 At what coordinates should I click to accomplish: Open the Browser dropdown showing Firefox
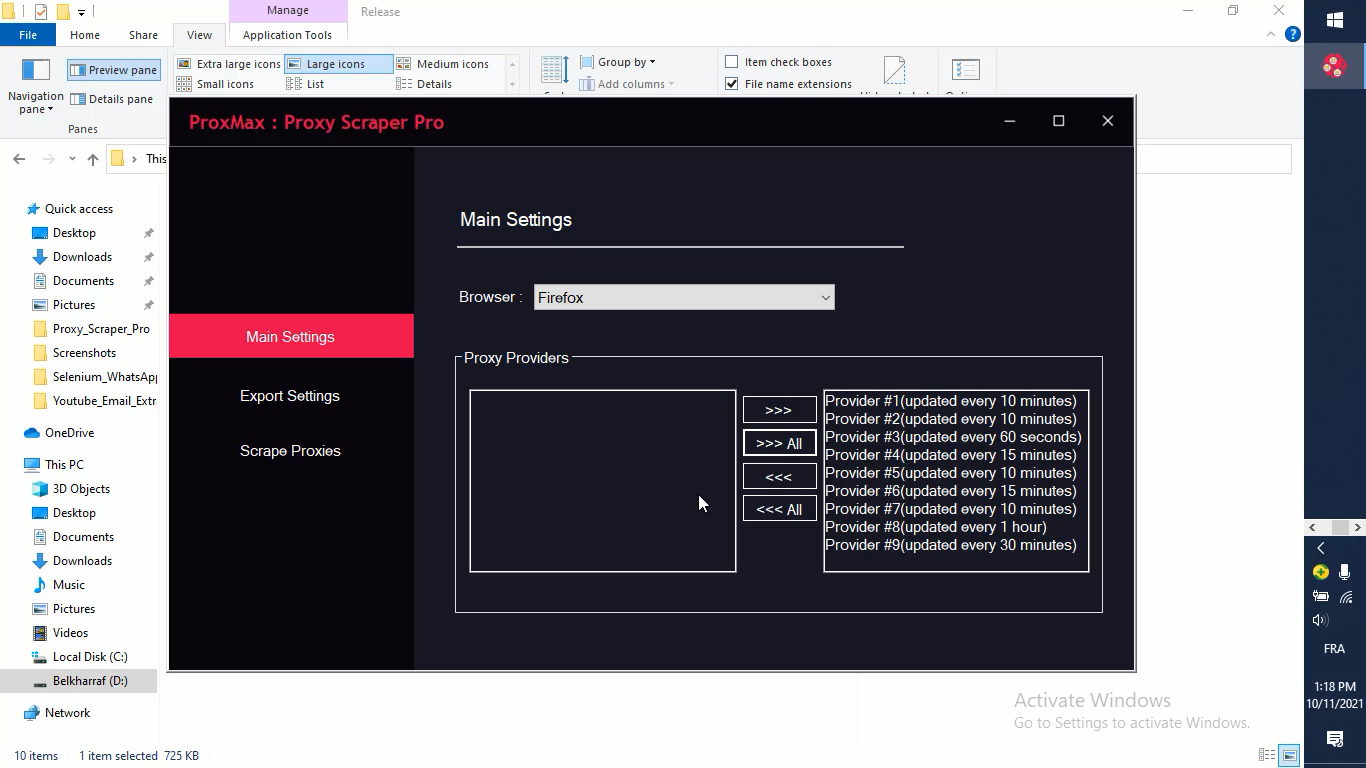pos(684,297)
